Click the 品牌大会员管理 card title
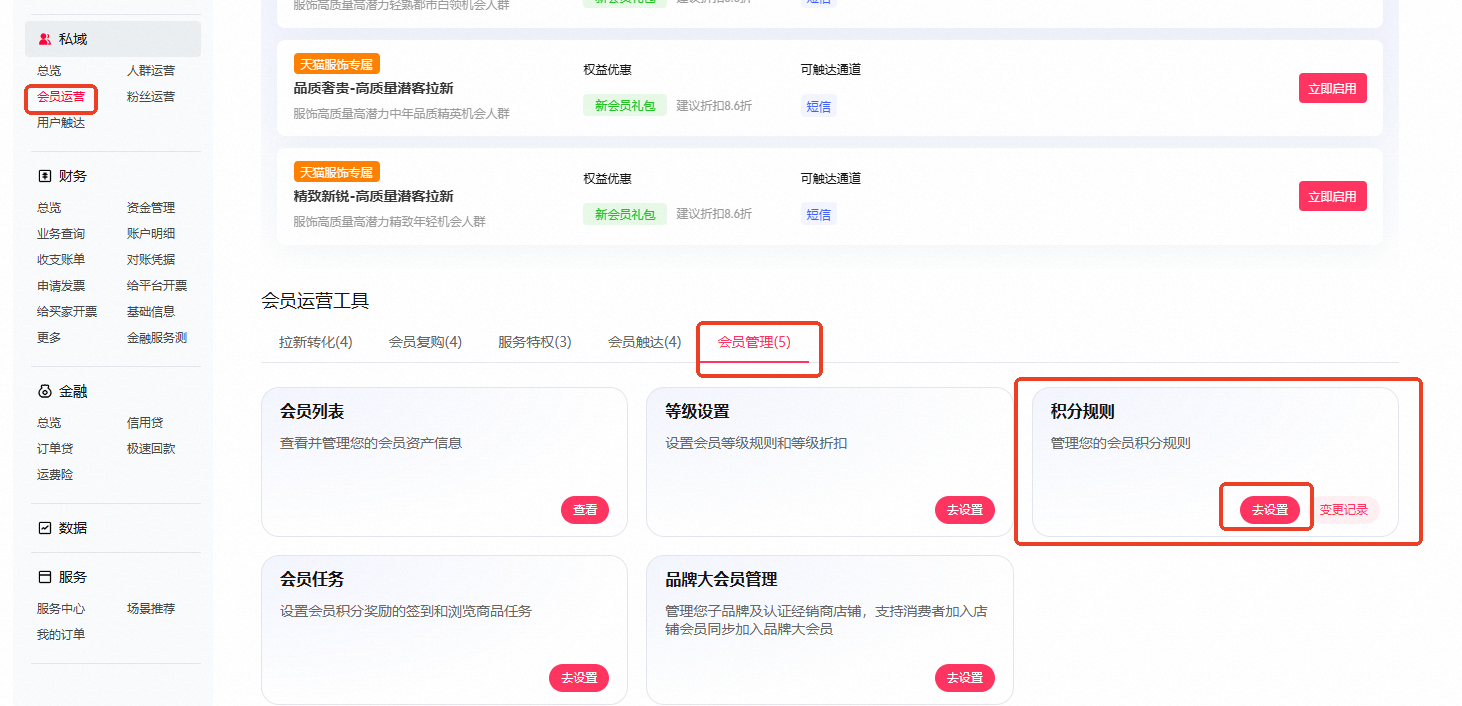1462x706 pixels. (x=721, y=580)
